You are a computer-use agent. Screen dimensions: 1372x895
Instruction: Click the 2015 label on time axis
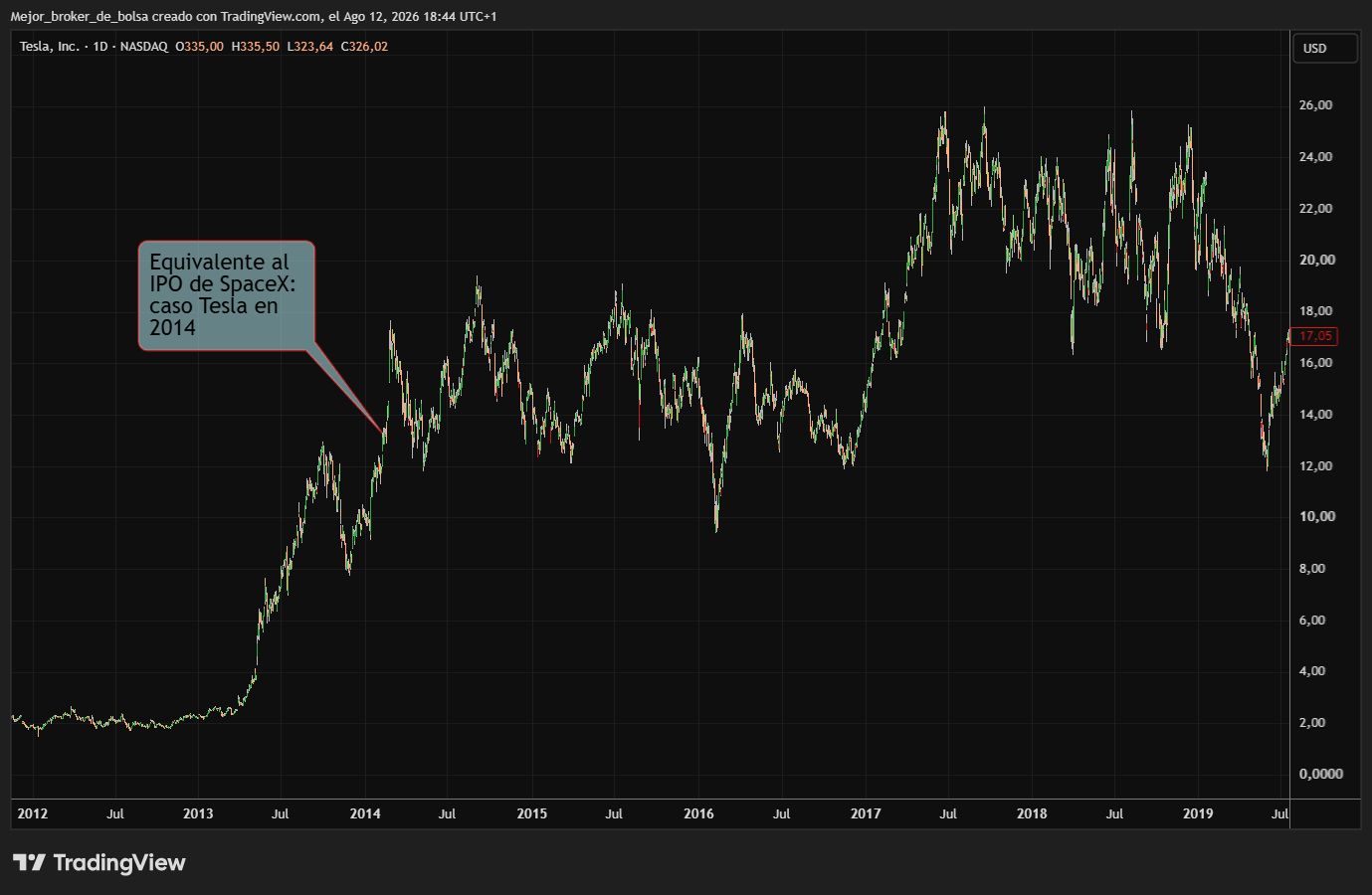(532, 813)
